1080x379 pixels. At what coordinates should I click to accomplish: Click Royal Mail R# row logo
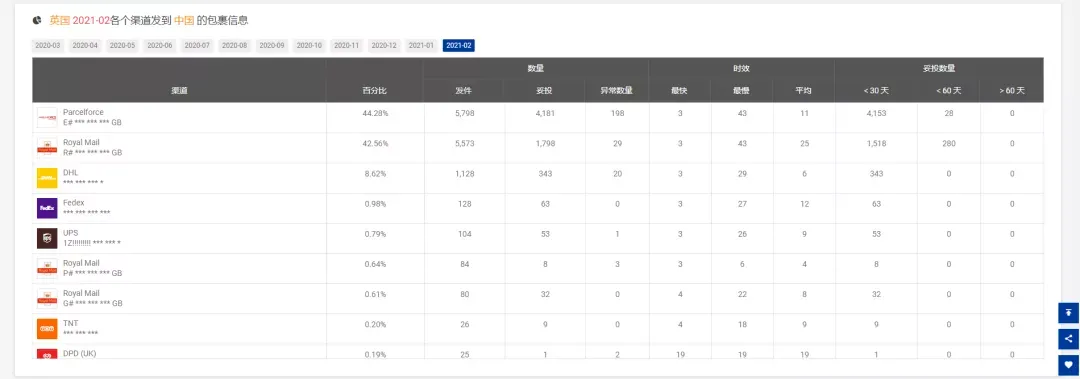(47, 147)
